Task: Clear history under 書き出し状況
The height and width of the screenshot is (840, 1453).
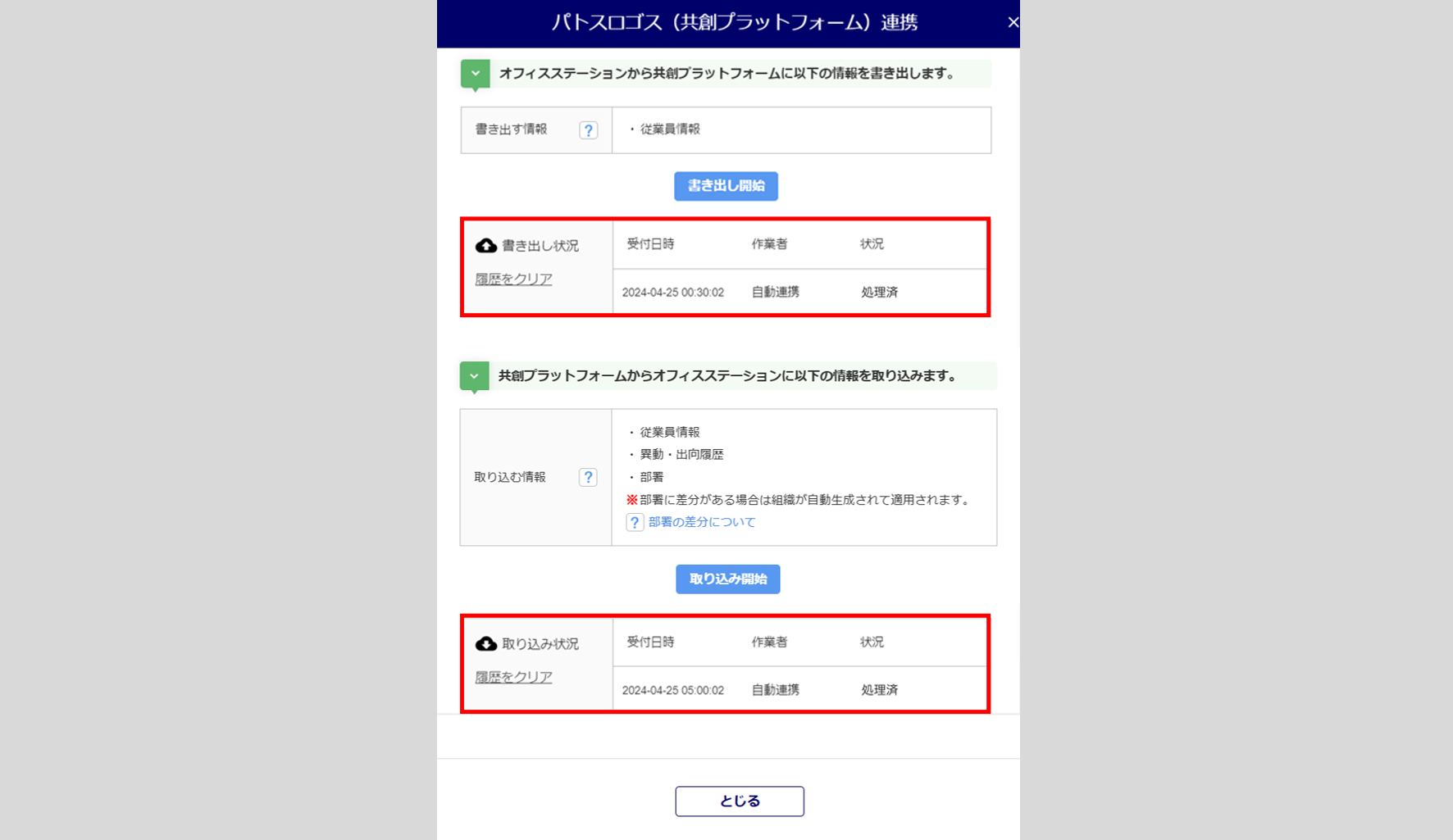Action: [513, 279]
